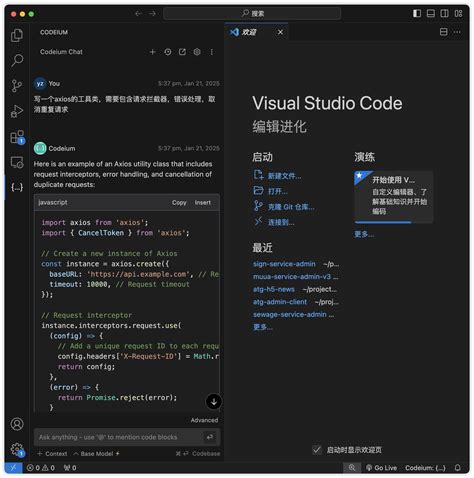
Task: Go forward with the navigation arrow
Action: click(x=152, y=14)
